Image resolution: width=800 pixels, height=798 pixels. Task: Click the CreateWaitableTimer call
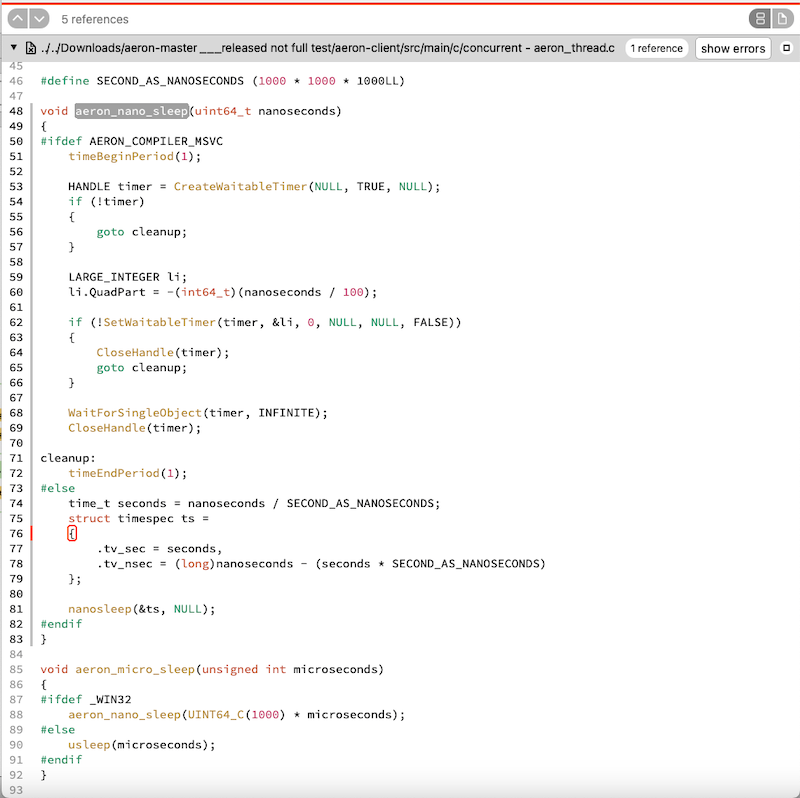(240, 187)
